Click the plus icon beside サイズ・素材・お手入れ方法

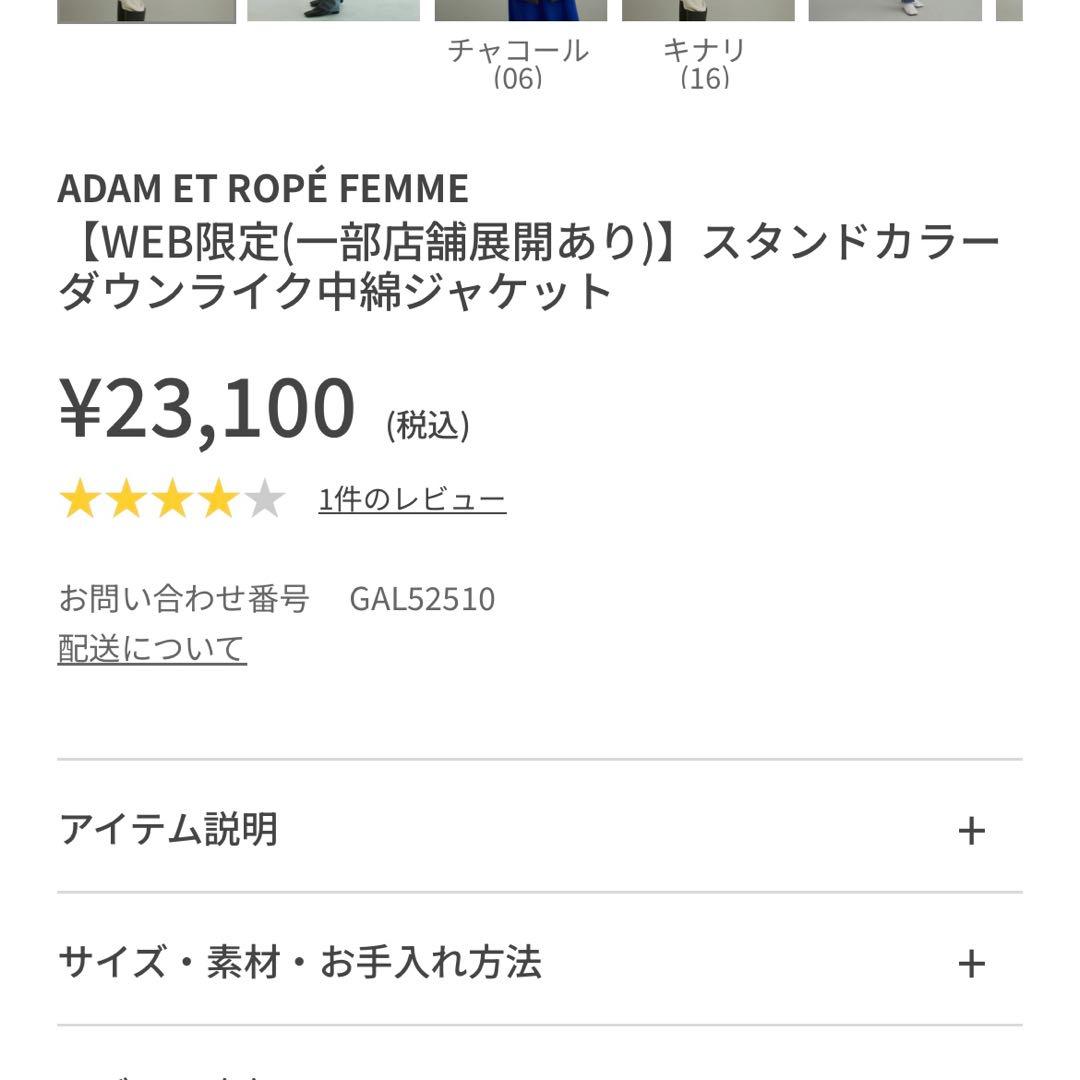971,963
